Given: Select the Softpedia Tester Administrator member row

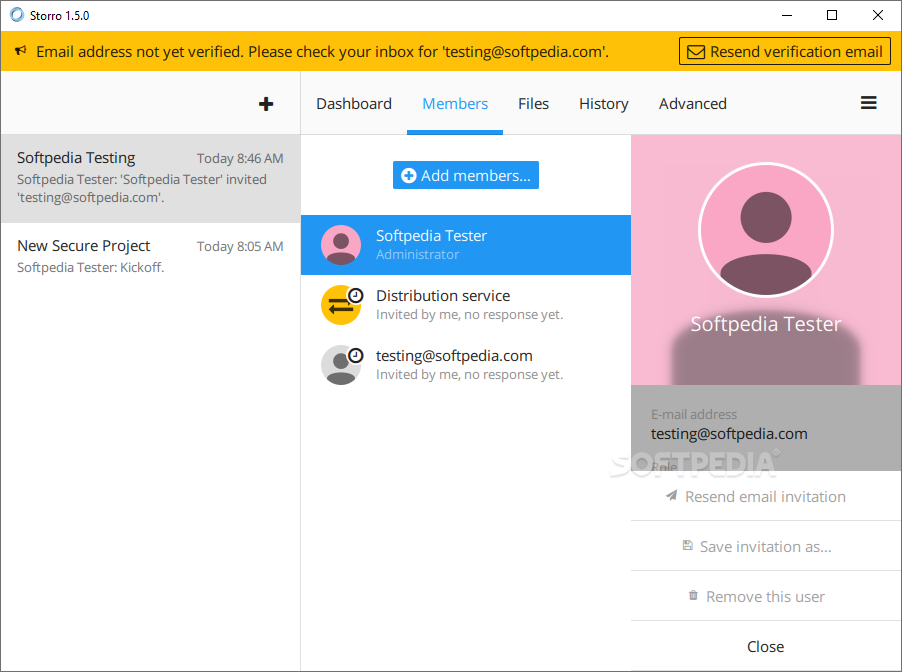Looking at the screenshot, I should [x=466, y=245].
